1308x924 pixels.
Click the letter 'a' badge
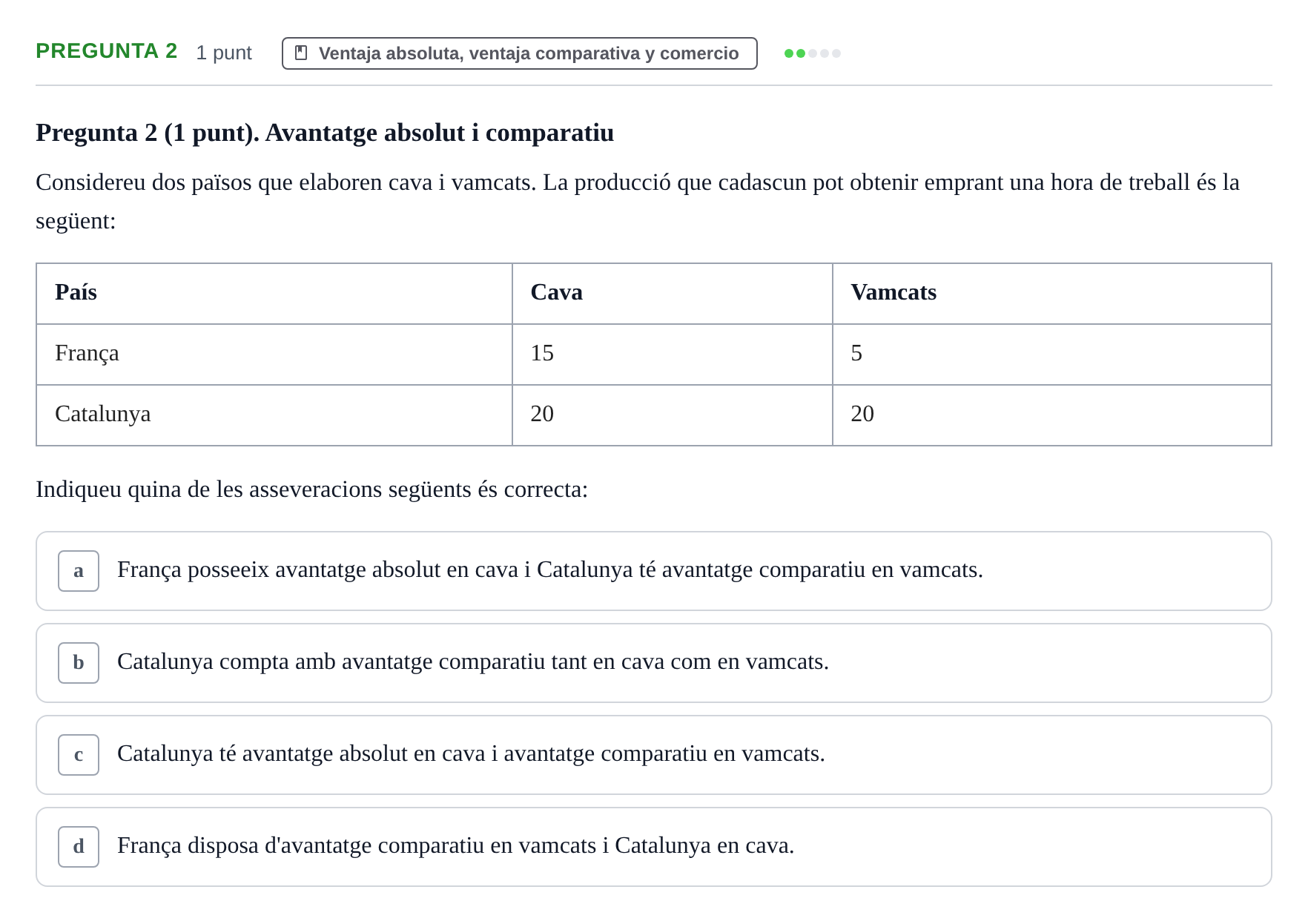tap(79, 571)
